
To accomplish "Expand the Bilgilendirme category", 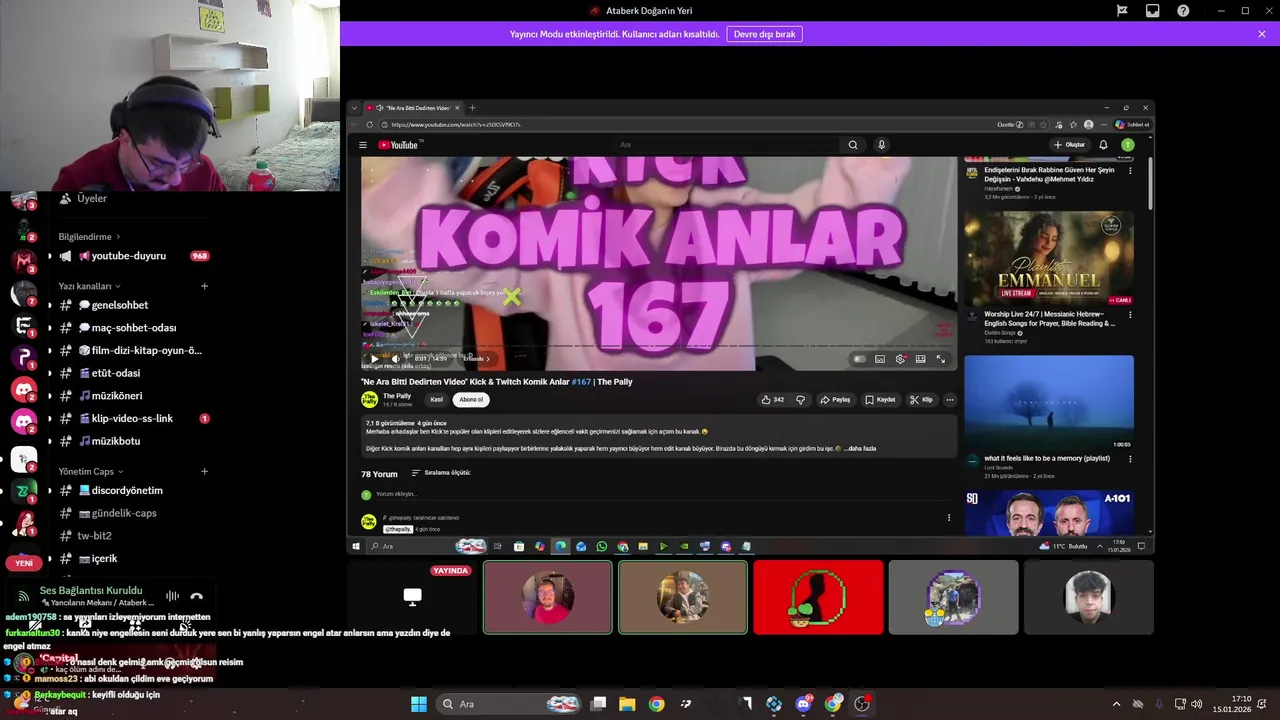I will point(89,237).
